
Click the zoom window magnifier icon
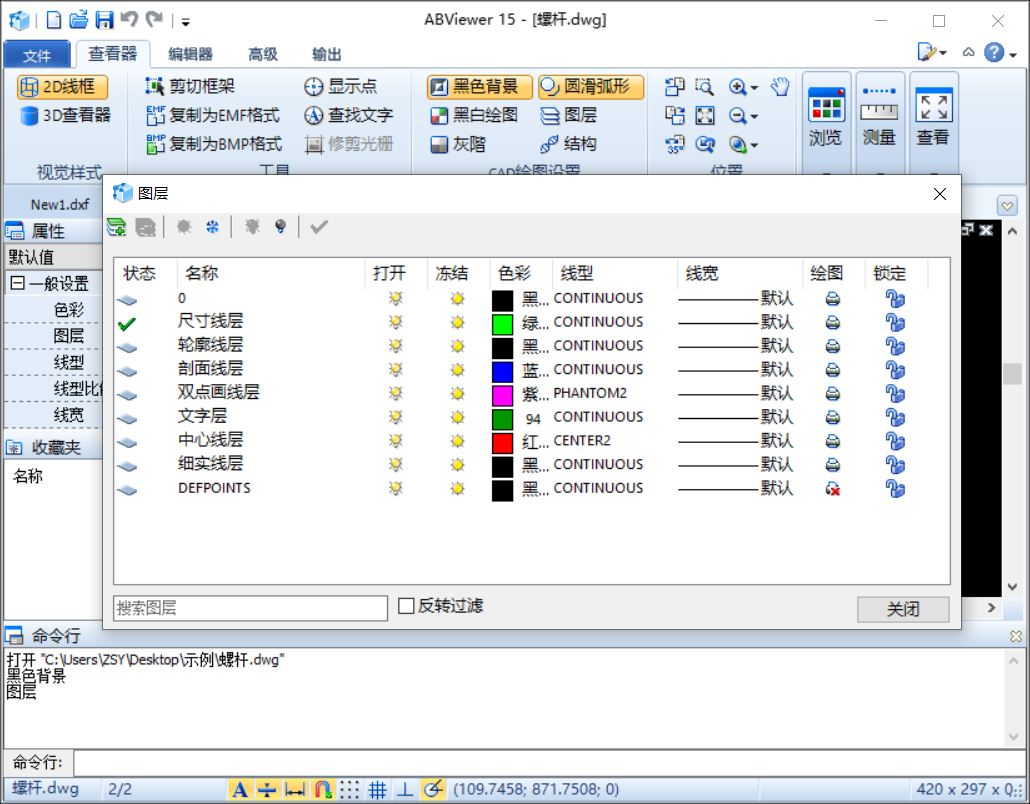click(705, 86)
